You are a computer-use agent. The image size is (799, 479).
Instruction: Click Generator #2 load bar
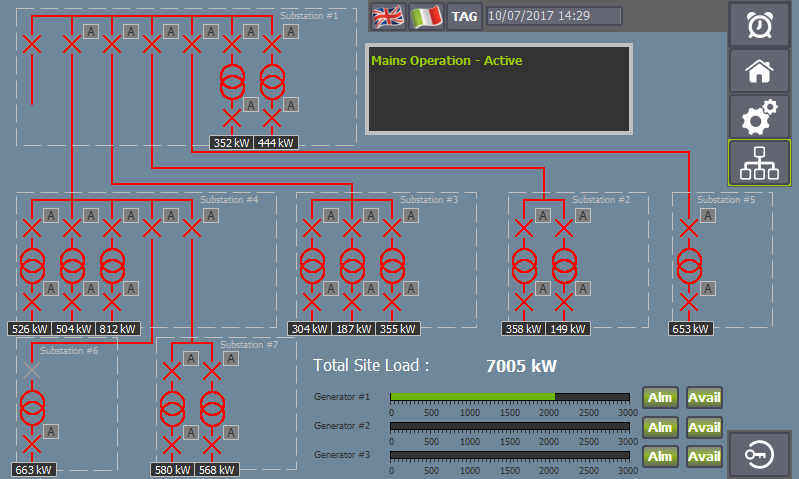[510, 426]
